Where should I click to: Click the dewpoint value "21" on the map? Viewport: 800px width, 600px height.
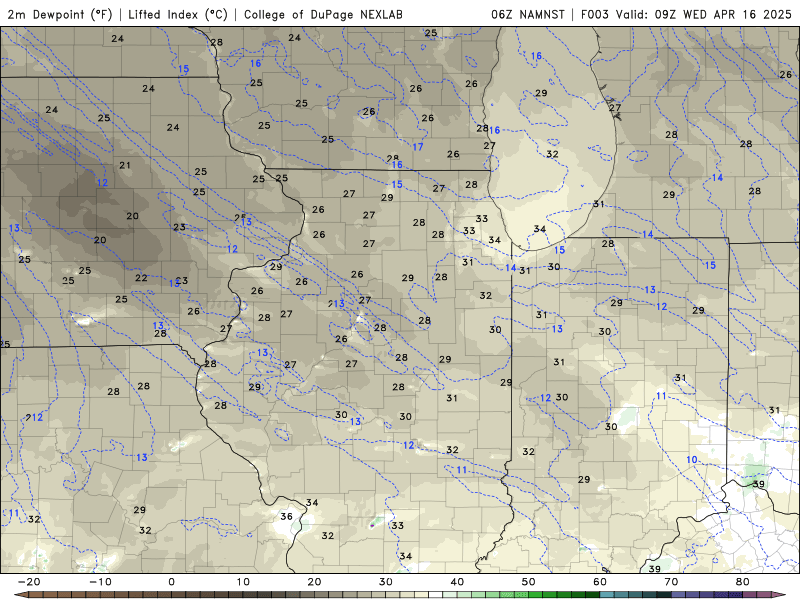pyautogui.click(x=125, y=165)
